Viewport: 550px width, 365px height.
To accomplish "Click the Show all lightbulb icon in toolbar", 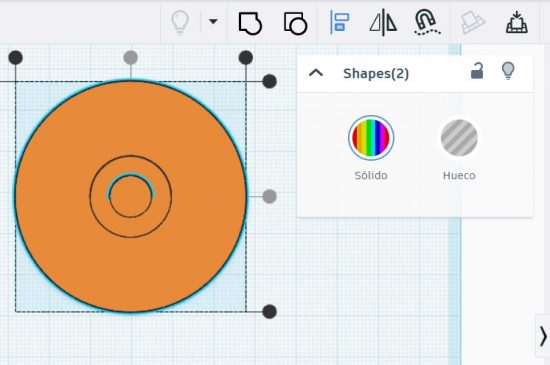I will click(x=180, y=22).
